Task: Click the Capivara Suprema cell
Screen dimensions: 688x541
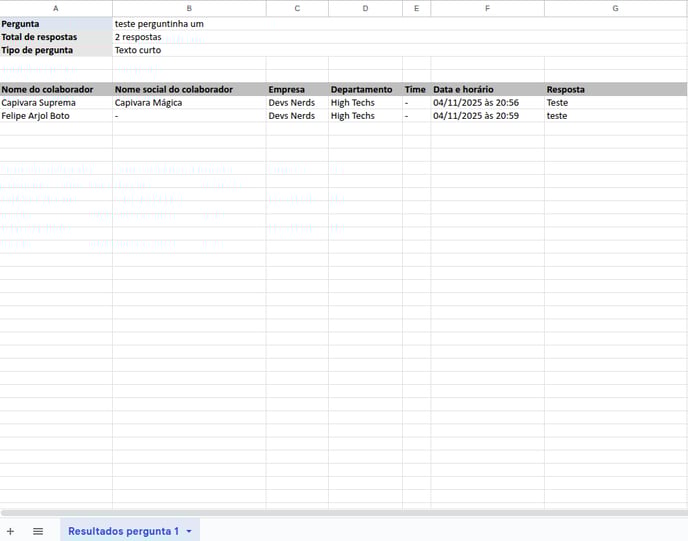Action: click(x=55, y=102)
